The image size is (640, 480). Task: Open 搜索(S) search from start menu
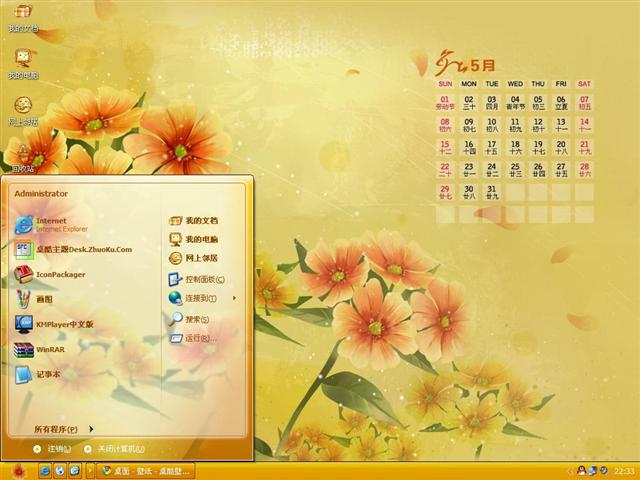tap(189, 319)
